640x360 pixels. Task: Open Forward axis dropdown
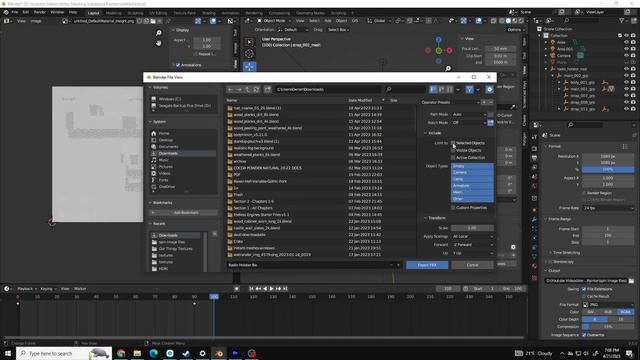point(472,244)
